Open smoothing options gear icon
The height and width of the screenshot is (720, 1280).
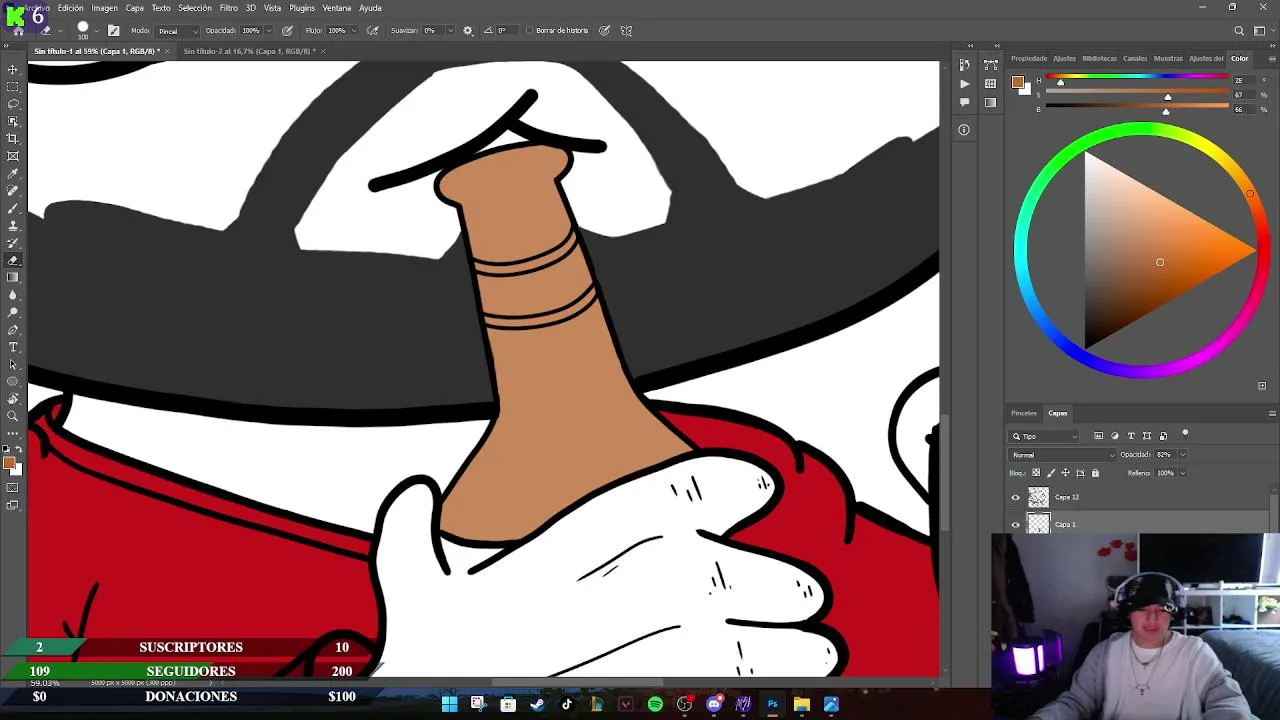coord(467,31)
